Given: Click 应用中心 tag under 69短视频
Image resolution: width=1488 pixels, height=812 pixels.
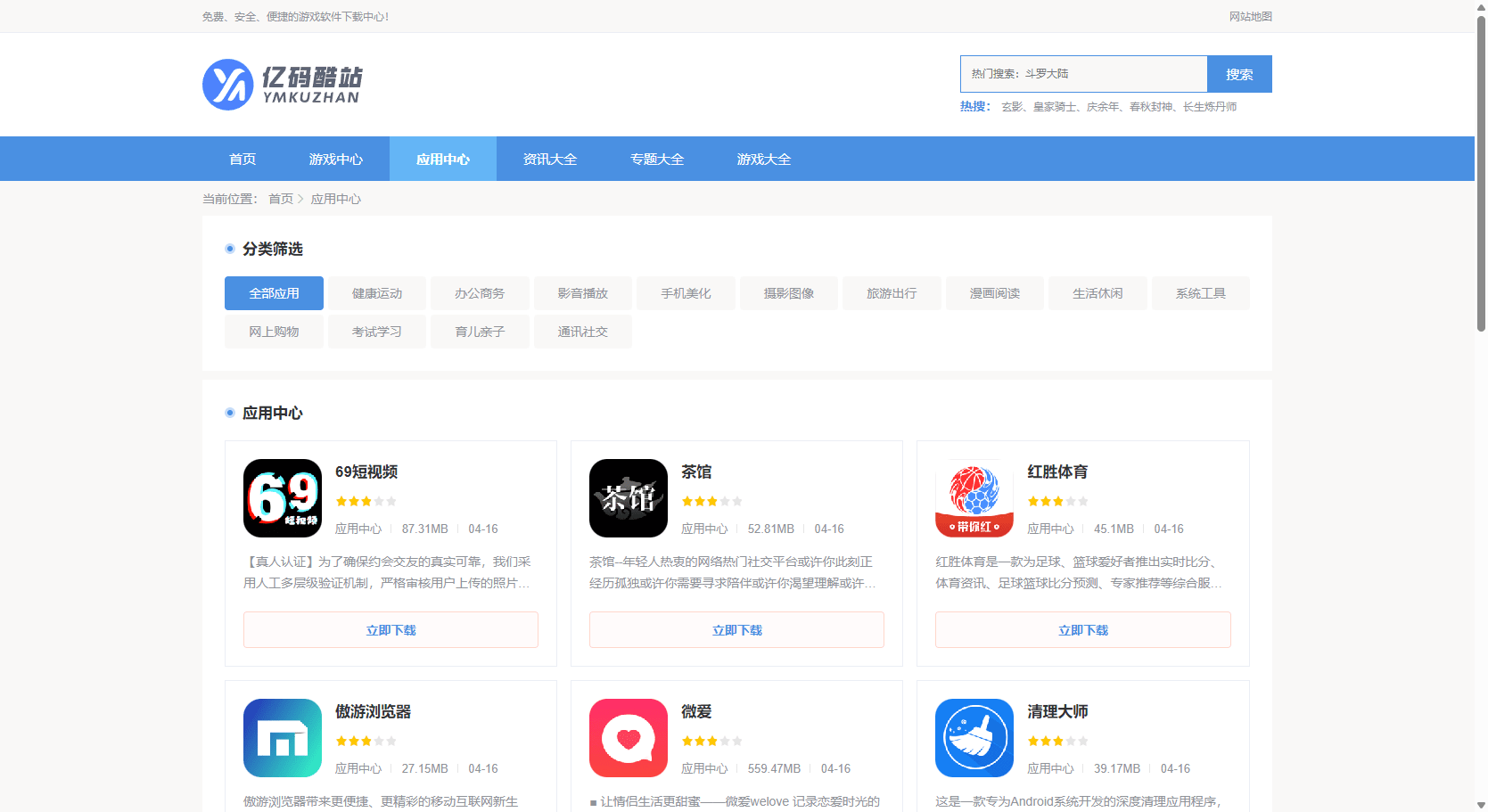Looking at the screenshot, I should tap(358, 529).
